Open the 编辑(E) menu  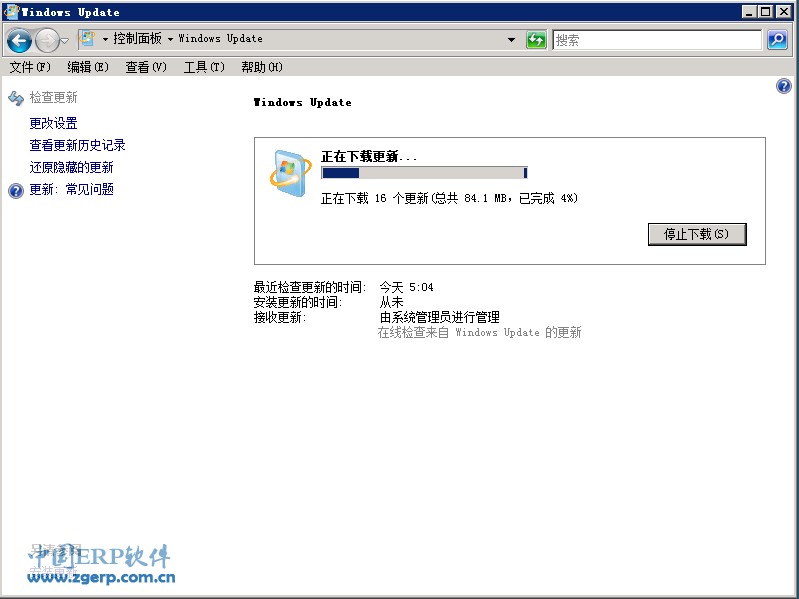(x=88, y=67)
